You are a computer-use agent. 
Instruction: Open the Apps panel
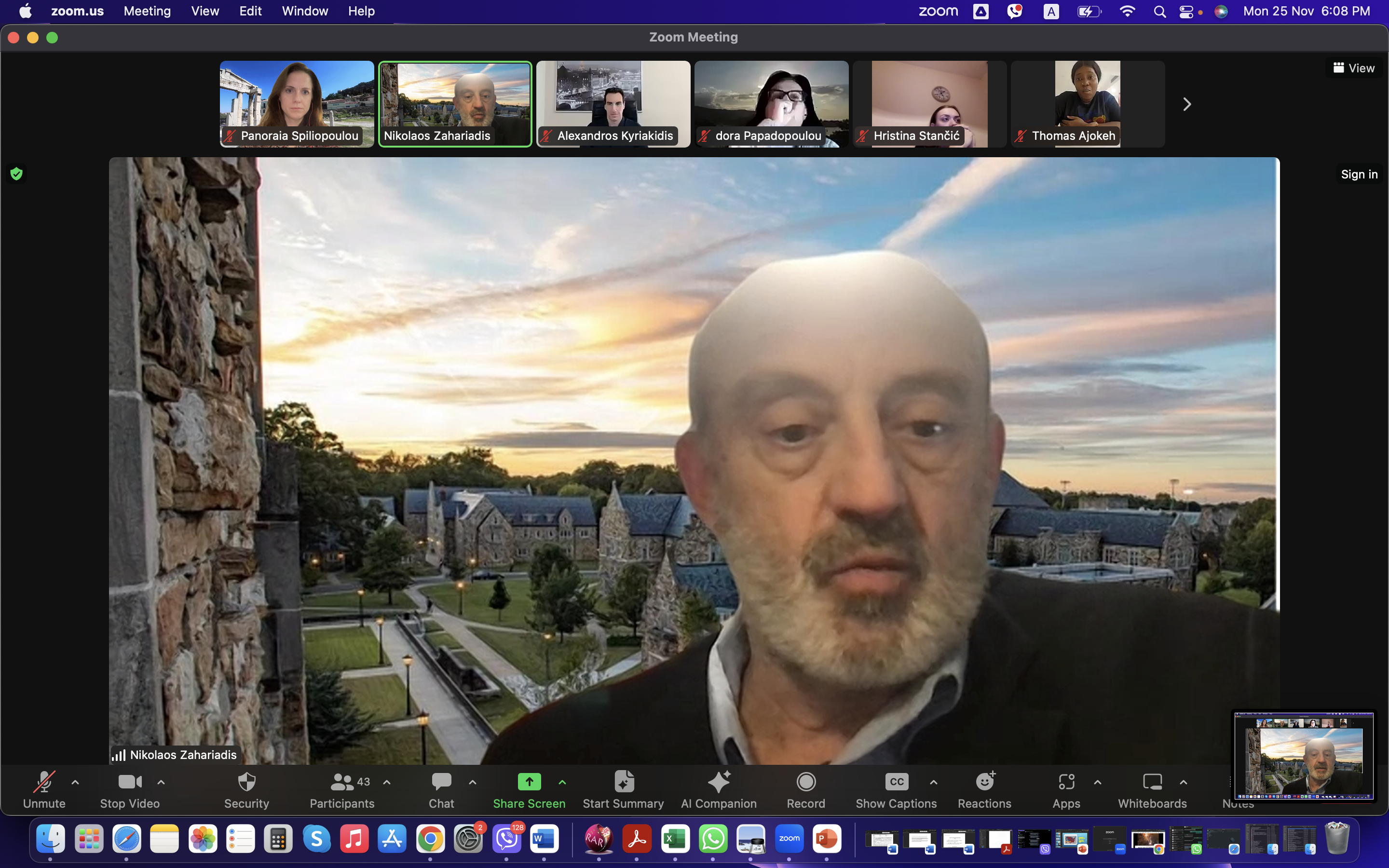(x=1066, y=790)
